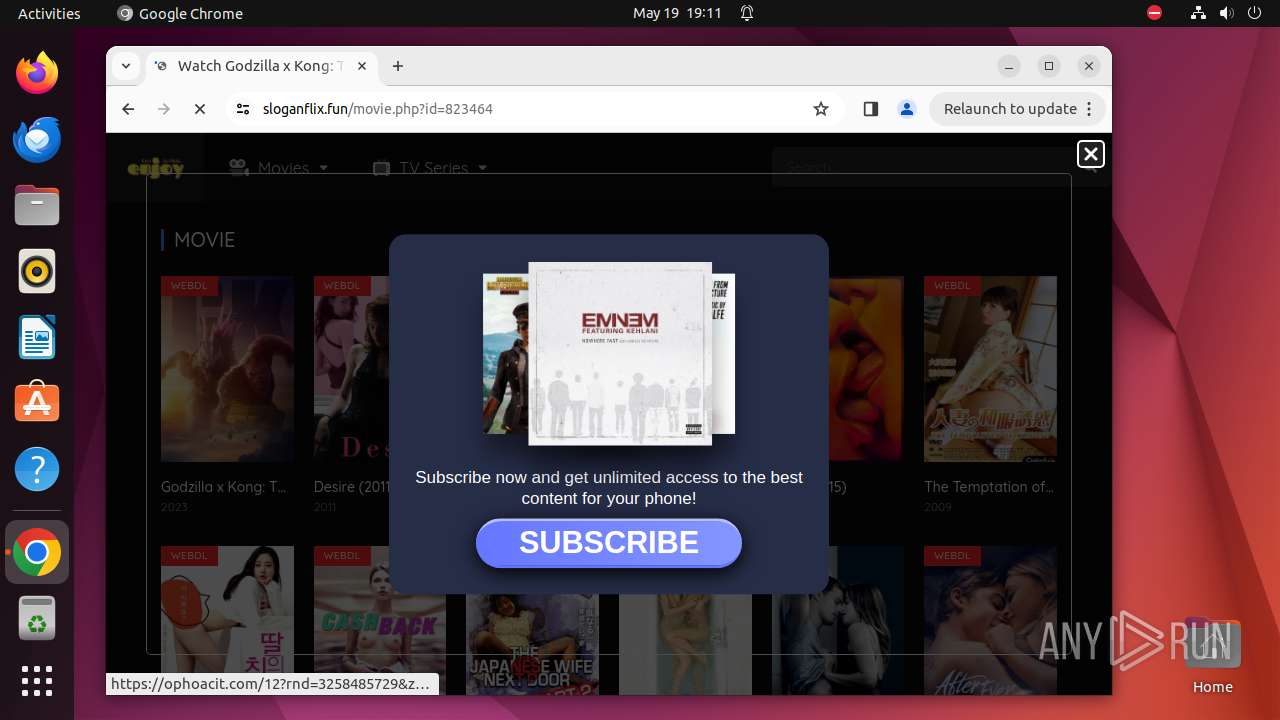This screenshot has height=720, width=1280.
Task: Open the After movie poster thumbnail
Action: 990,620
